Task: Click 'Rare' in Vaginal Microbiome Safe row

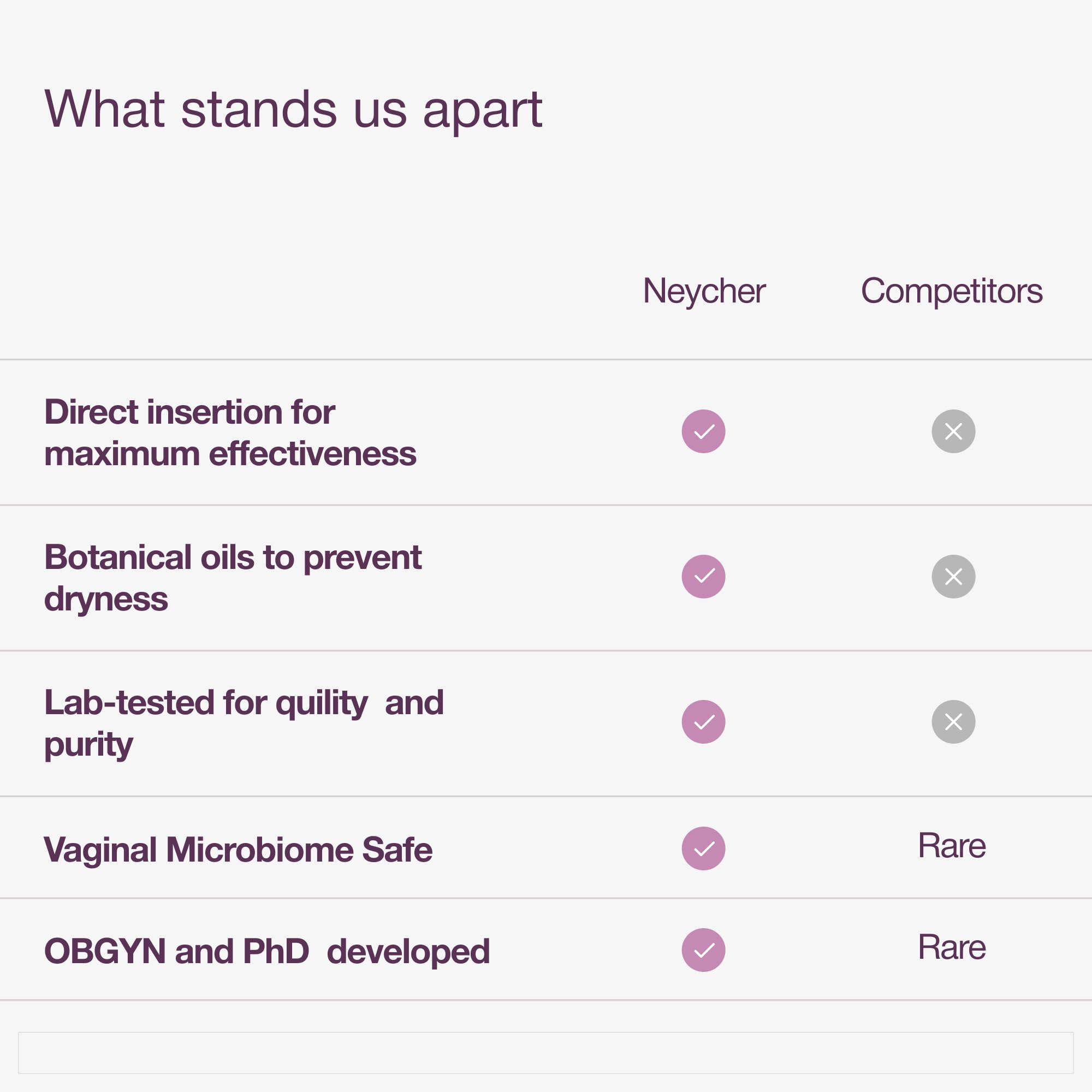Action: point(952,846)
